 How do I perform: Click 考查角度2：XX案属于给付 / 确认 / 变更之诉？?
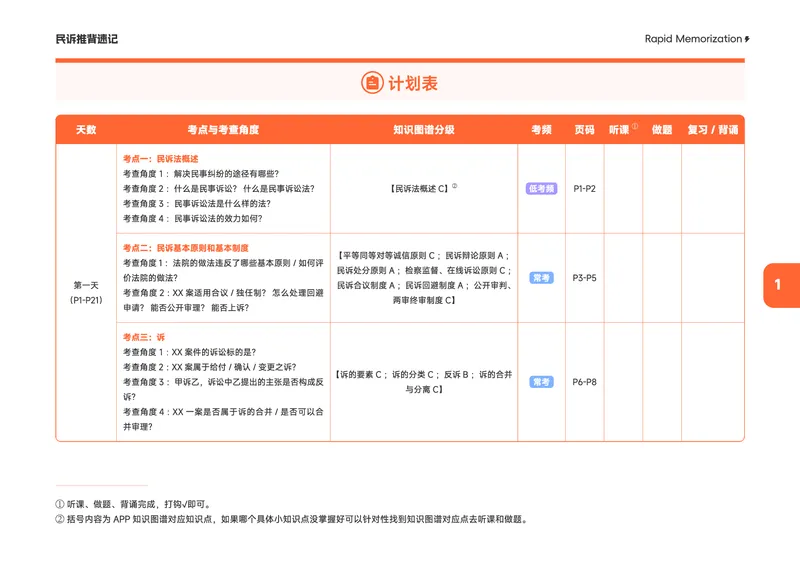pyautogui.click(x=209, y=366)
